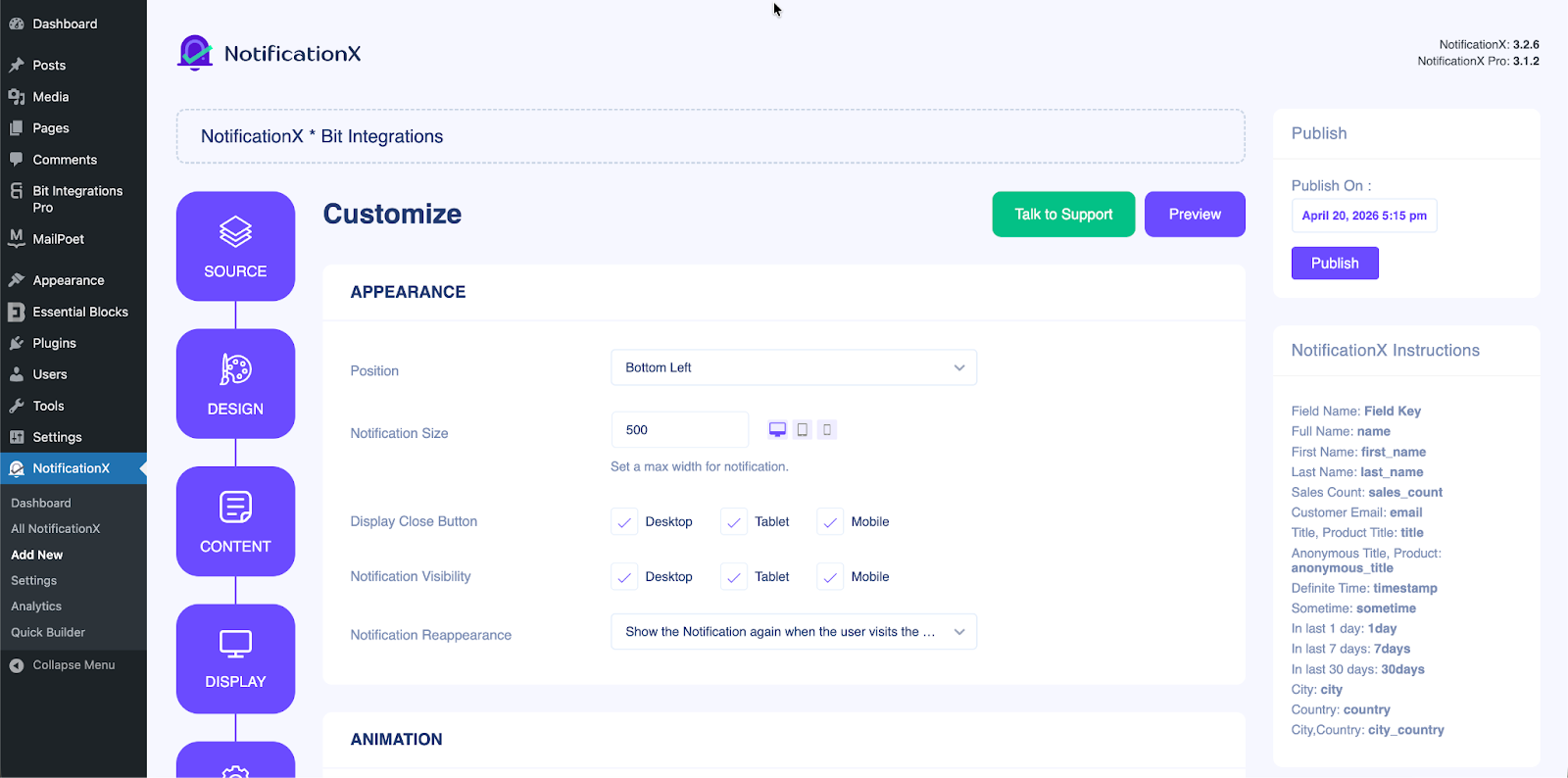Toggle Display Close Button Tablet checkbox
Screen dimensions: 1568x778
coord(734,522)
